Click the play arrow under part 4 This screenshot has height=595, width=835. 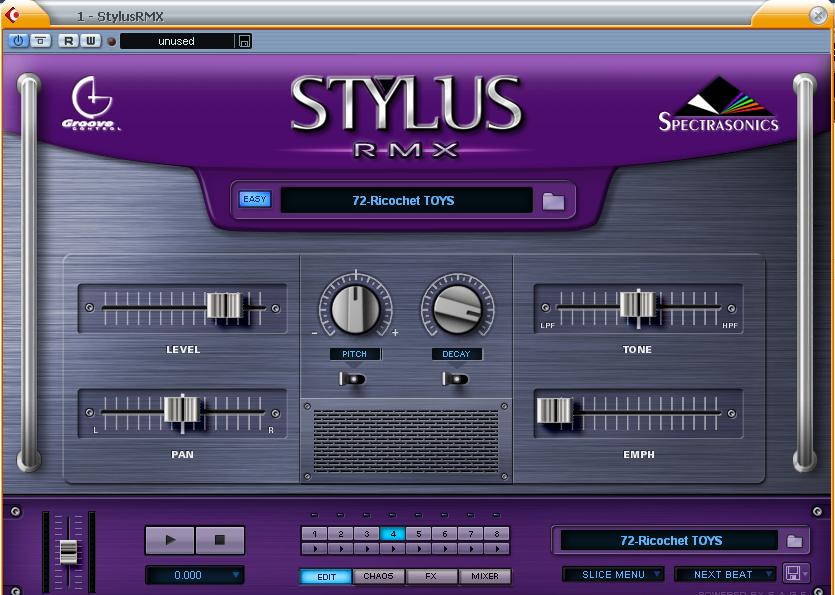point(392,548)
